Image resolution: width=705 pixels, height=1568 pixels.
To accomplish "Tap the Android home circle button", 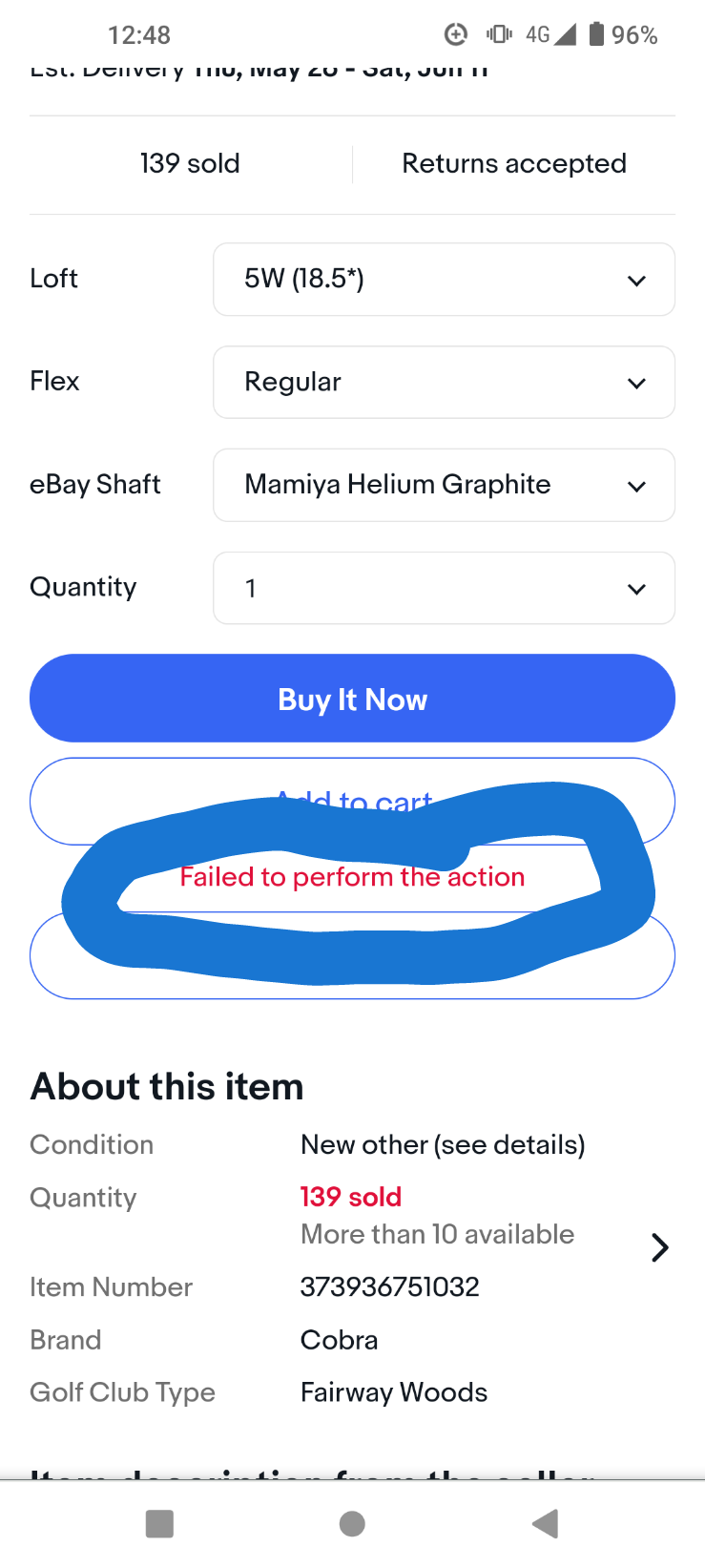I will pyautogui.click(x=352, y=1524).
